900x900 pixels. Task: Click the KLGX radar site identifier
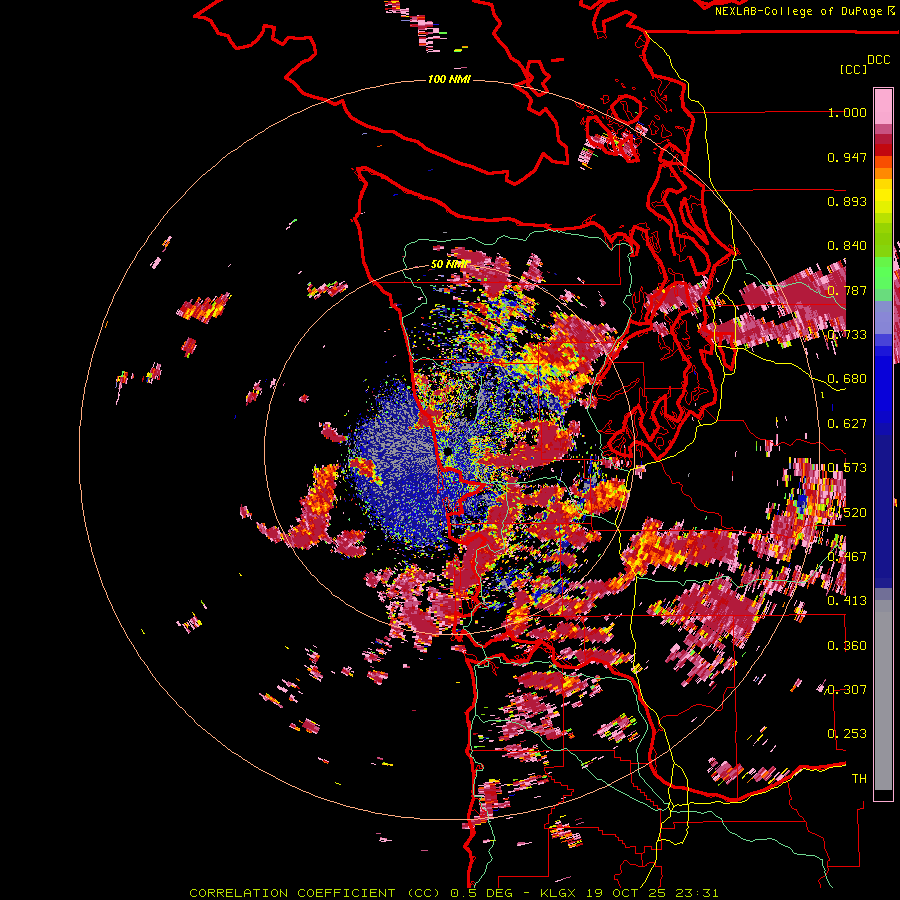click(x=557, y=893)
